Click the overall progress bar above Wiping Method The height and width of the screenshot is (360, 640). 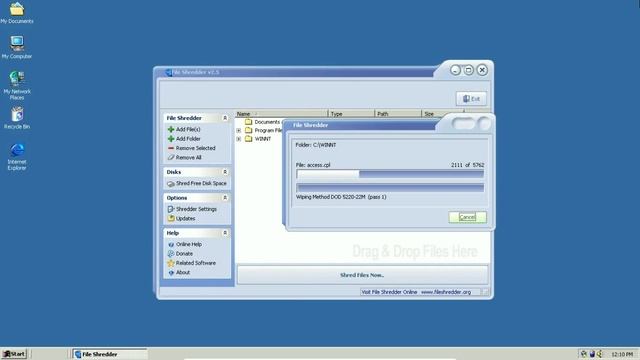390,188
